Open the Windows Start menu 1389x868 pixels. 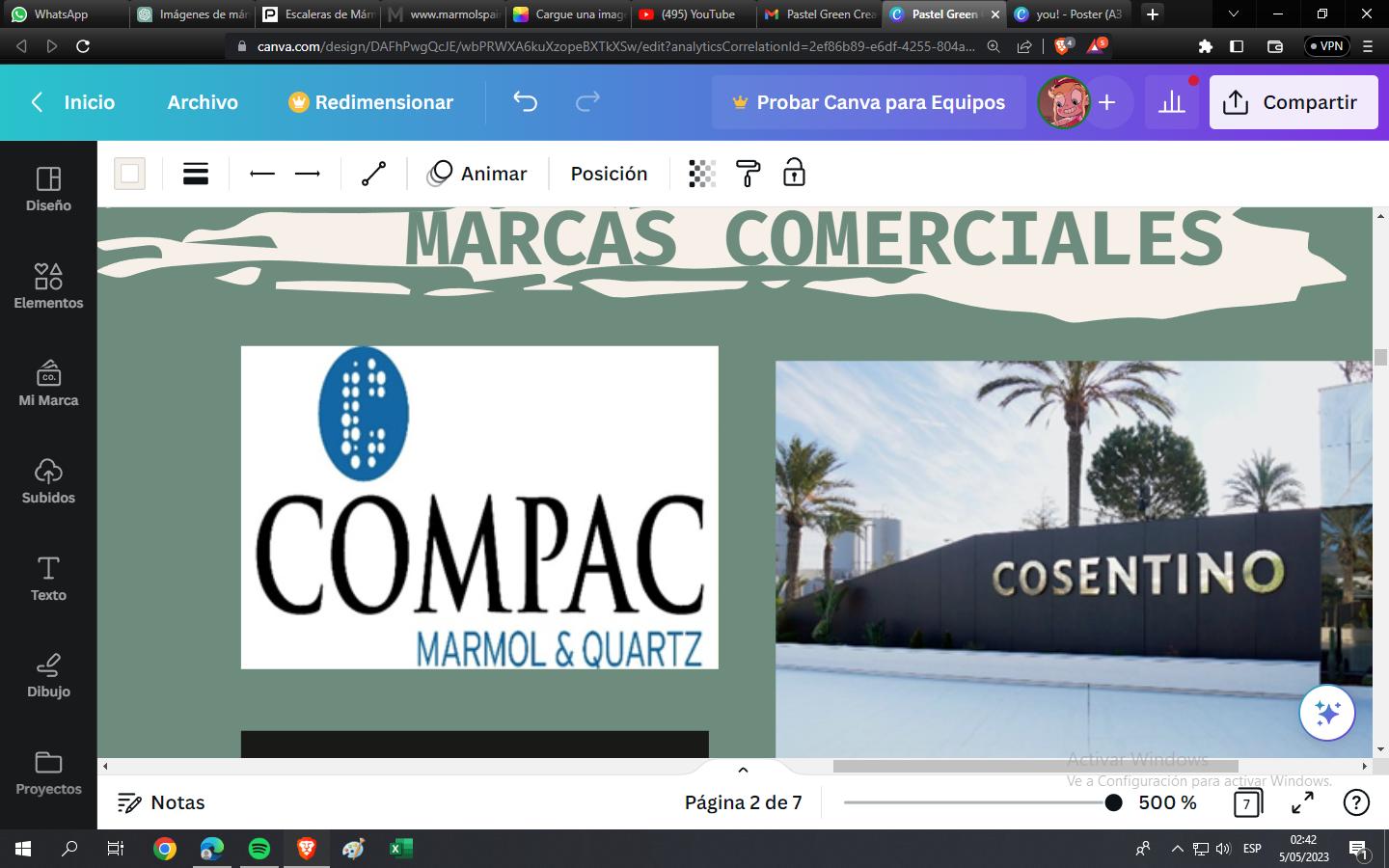pyautogui.click(x=23, y=849)
